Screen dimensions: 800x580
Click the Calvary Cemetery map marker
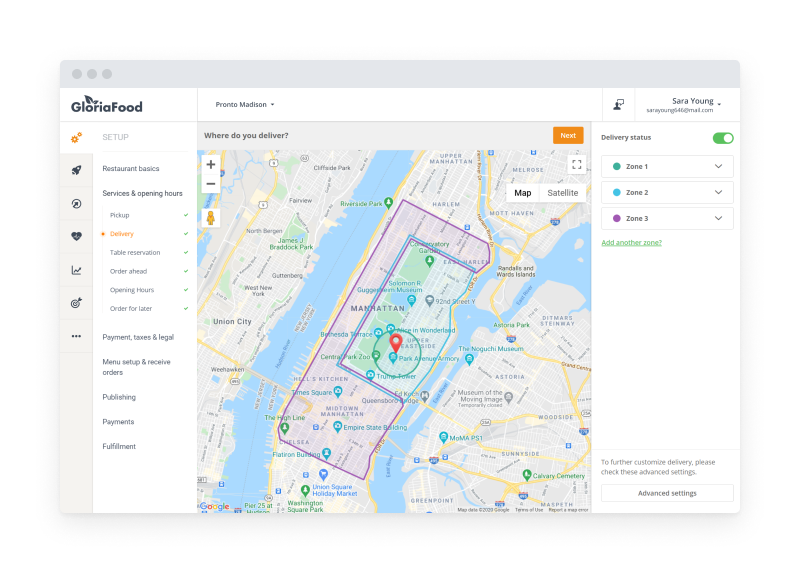pos(527,475)
